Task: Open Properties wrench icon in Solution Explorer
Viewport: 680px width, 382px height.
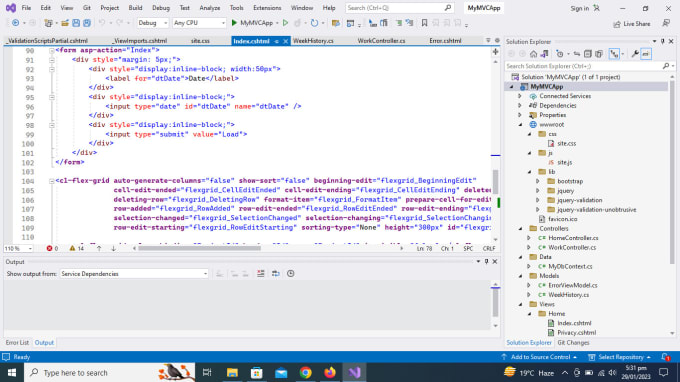Action: pyautogui.click(x=635, y=54)
